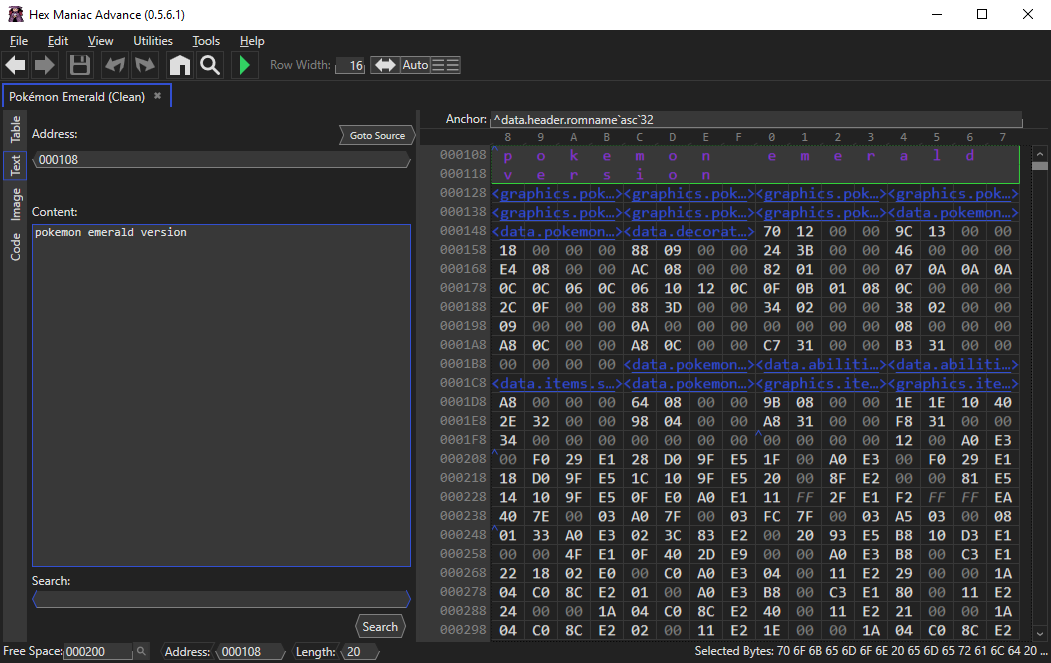
Task: Click the Back navigation arrow
Action: pyautogui.click(x=15, y=65)
